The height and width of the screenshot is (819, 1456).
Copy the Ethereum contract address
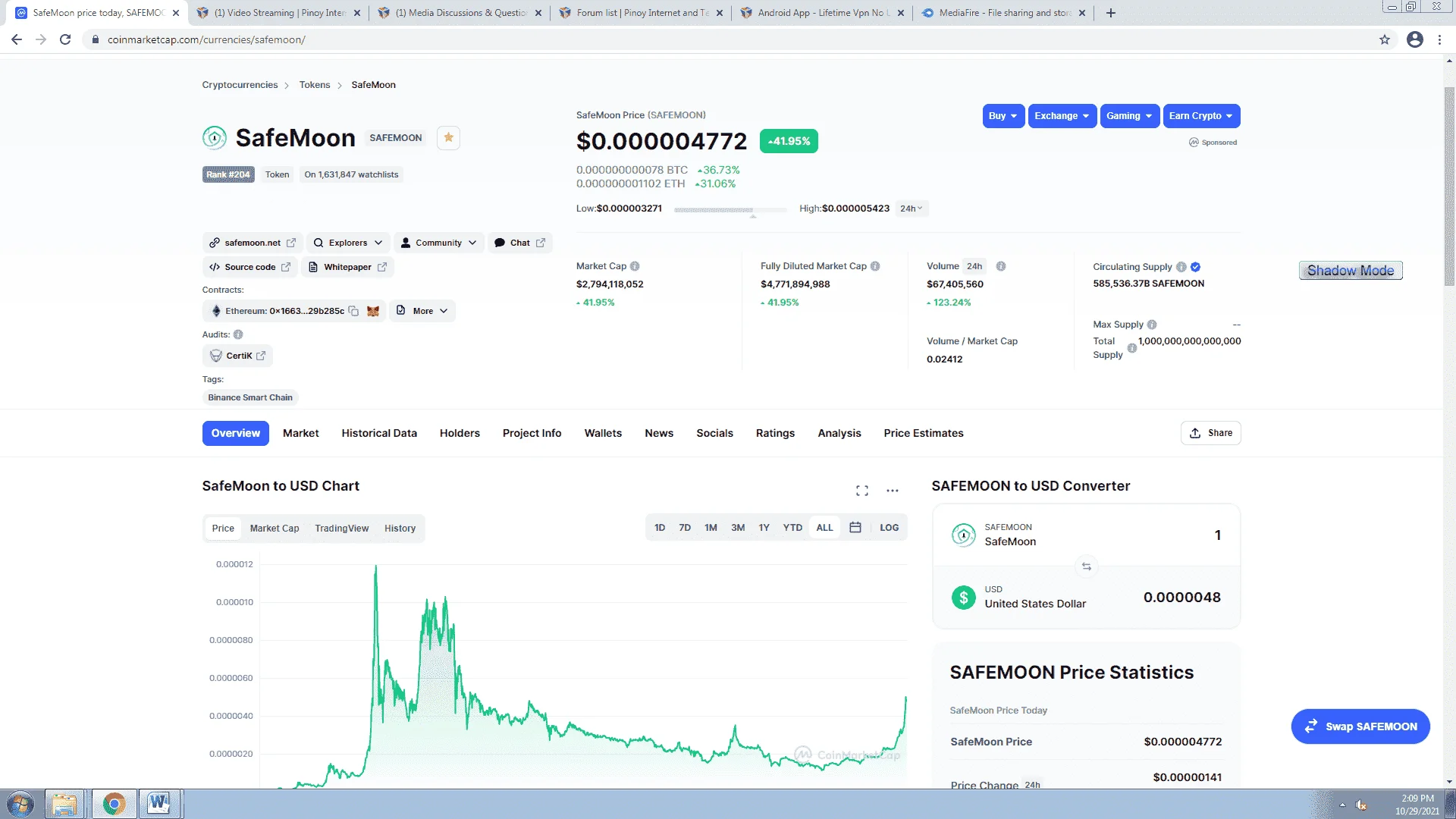(x=353, y=311)
